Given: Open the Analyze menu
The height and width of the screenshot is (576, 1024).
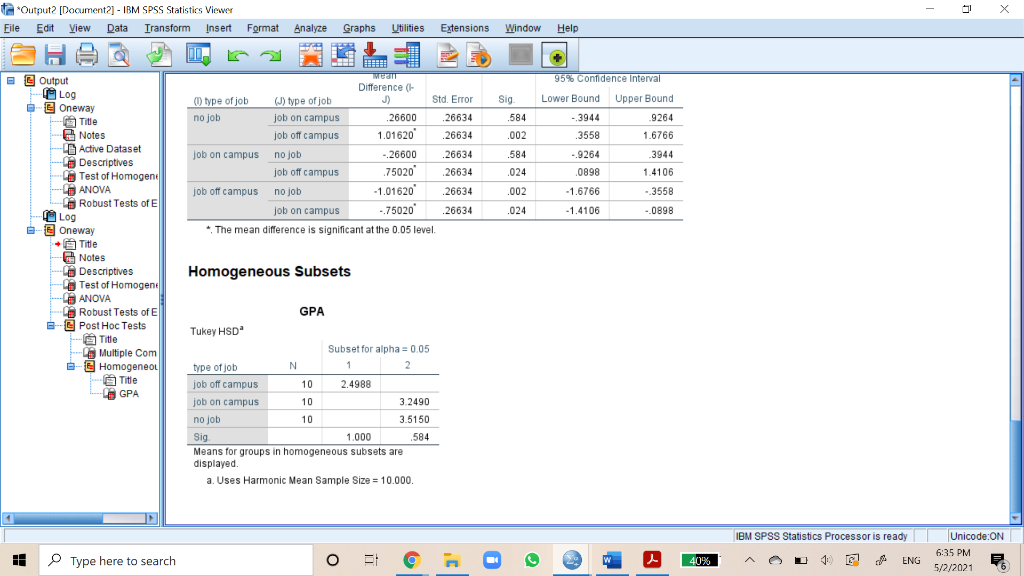Looking at the screenshot, I should click(310, 28).
